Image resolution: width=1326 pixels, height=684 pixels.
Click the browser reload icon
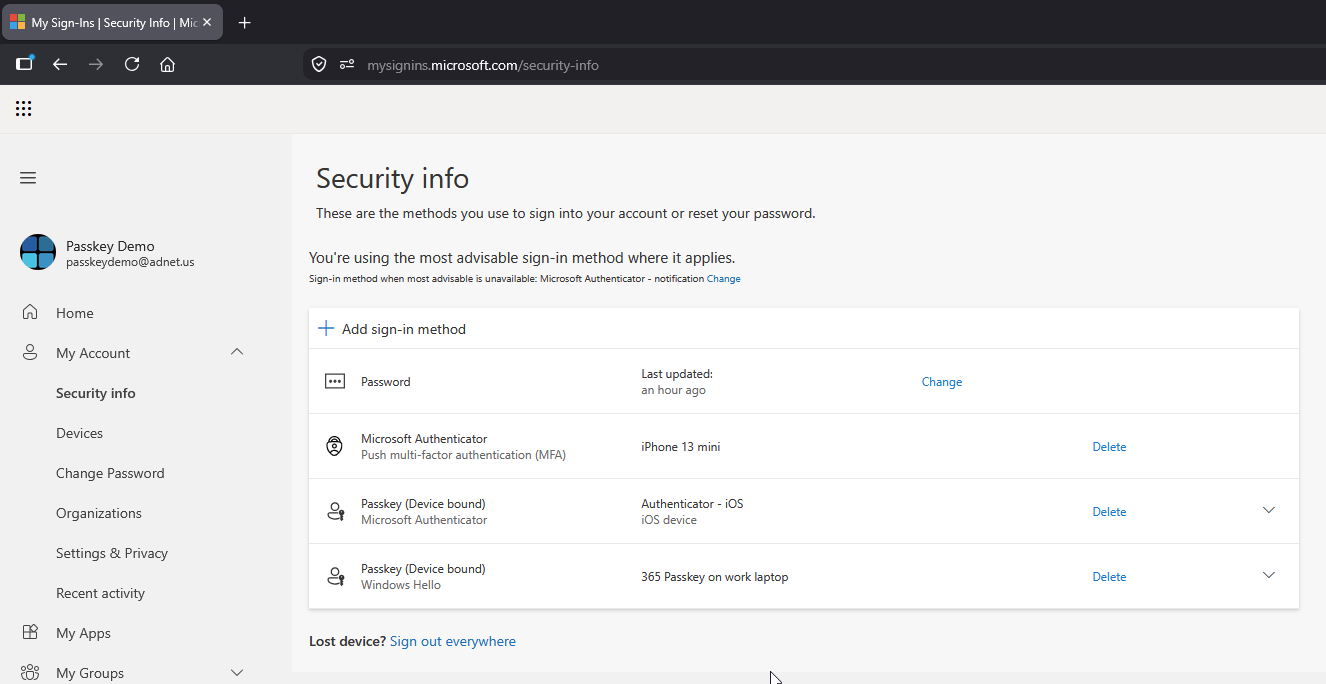[132, 64]
